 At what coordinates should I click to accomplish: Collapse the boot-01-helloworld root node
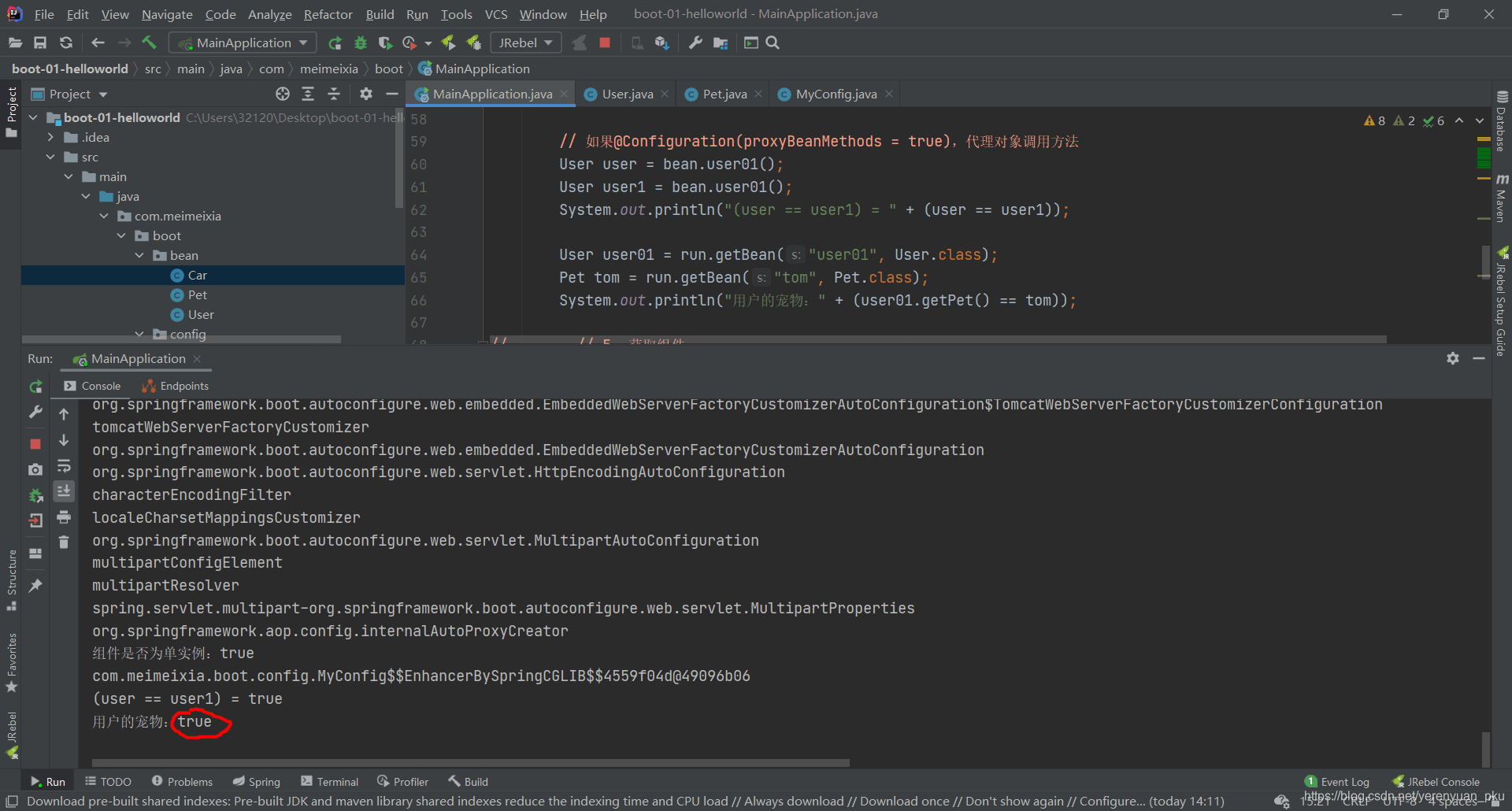point(33,117)
